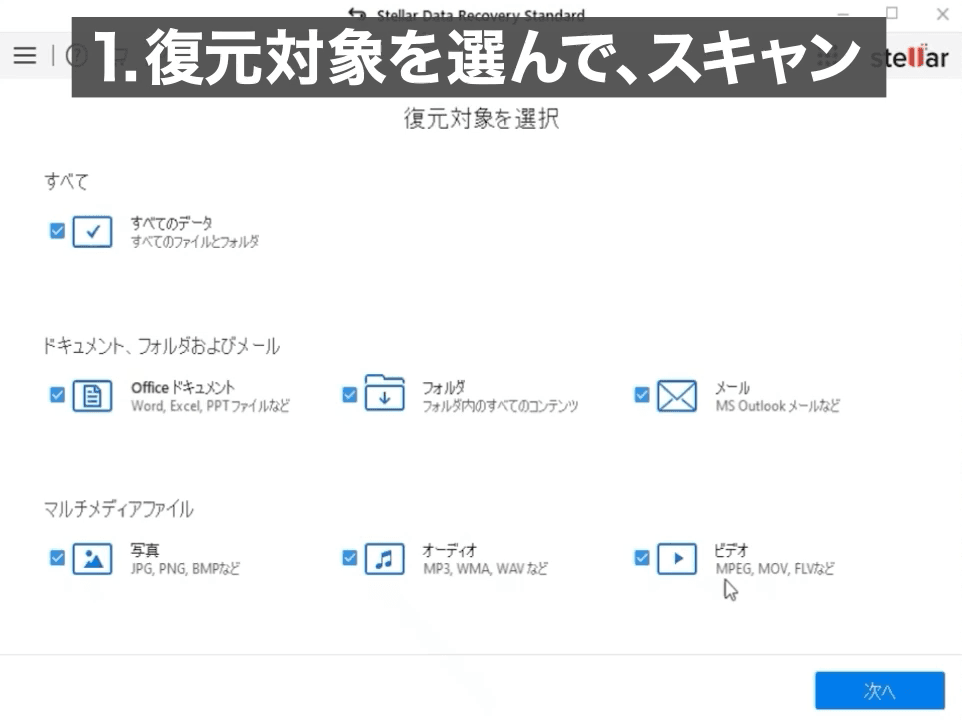Viewport: 962px width, 720px height.
Task: Click the フォルダ folder icon
Action: click(x=384, y=394)
